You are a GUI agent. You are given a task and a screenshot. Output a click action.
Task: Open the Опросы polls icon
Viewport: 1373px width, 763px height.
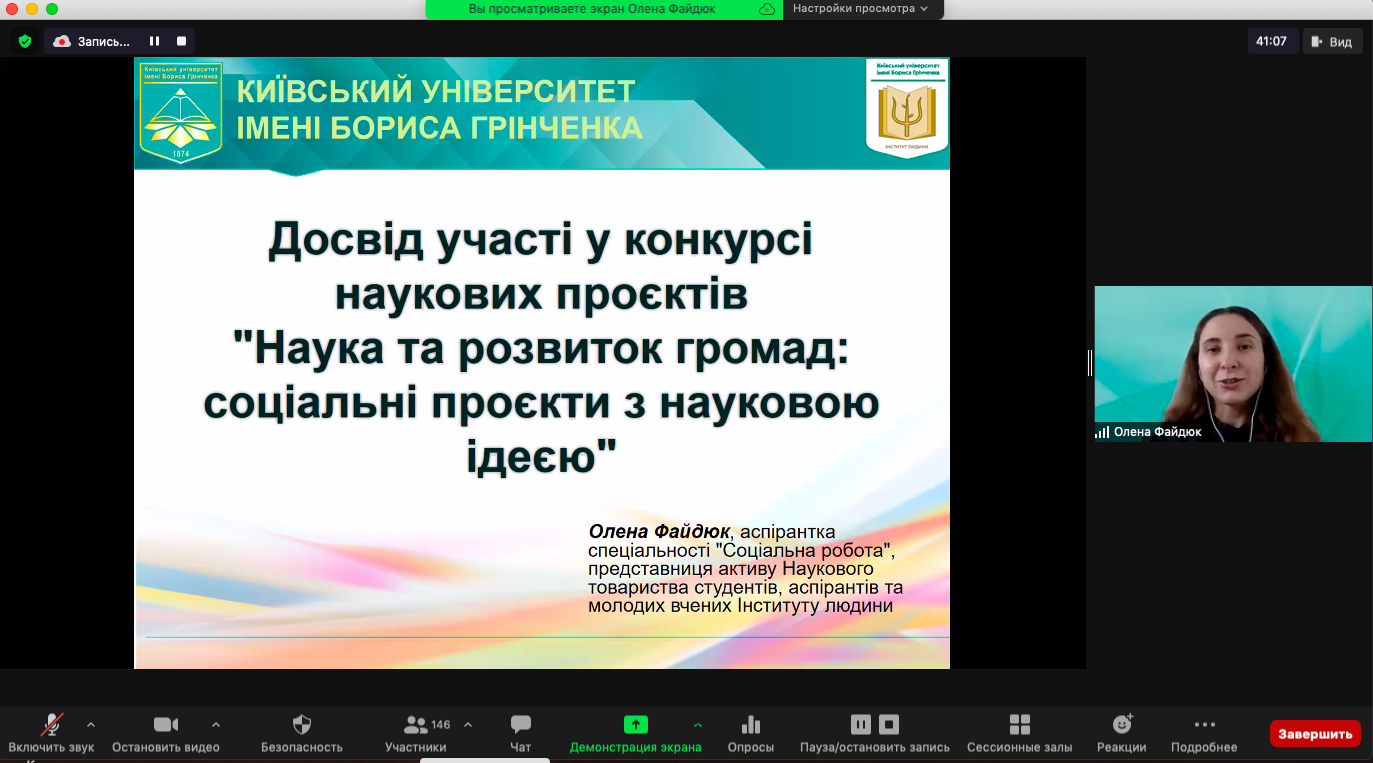point(750,725)
